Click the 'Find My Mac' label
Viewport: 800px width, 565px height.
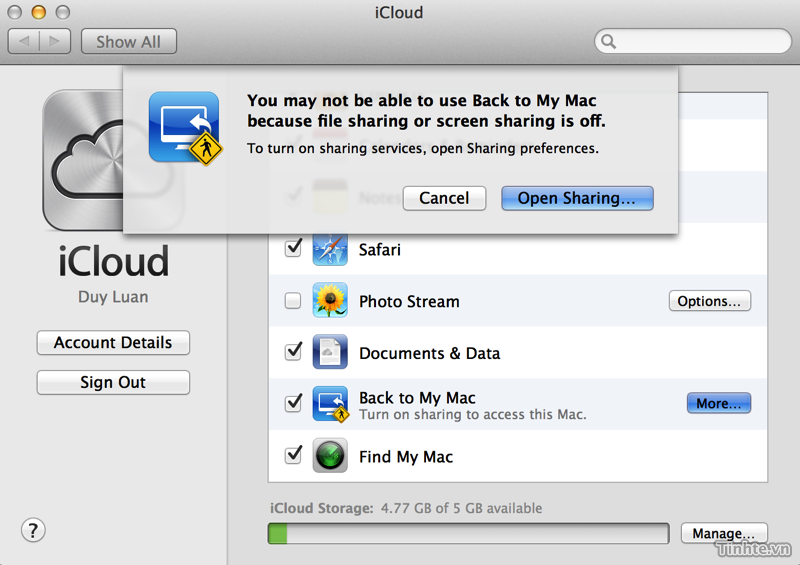pos(406,457)
